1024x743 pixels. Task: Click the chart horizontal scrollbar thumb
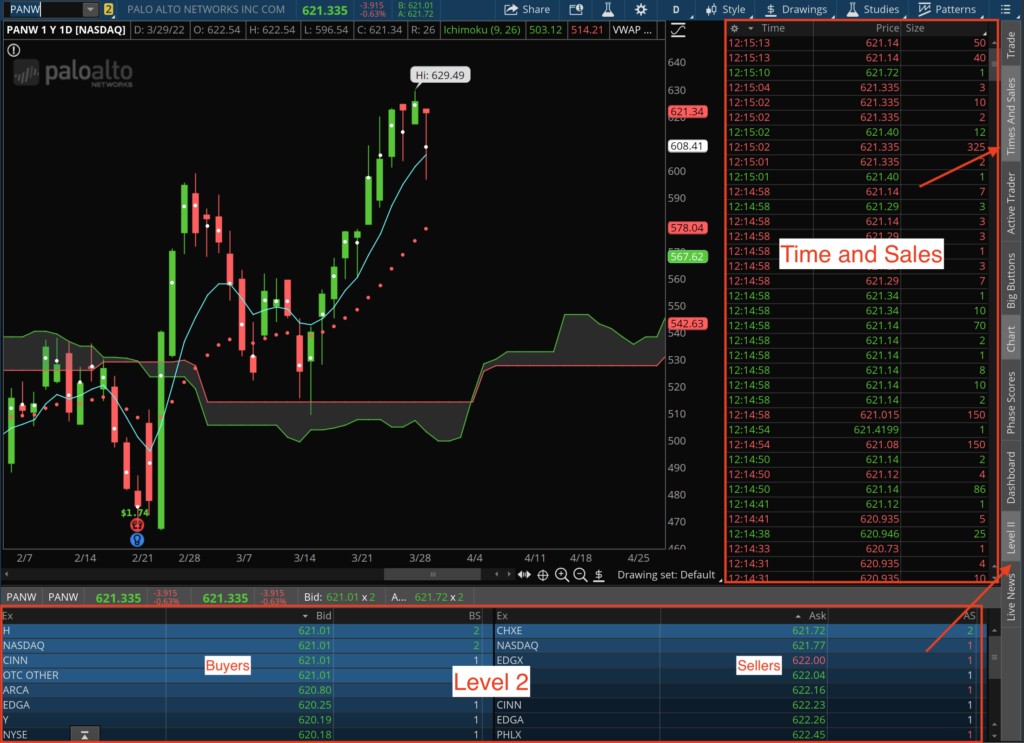click(432, 575)
